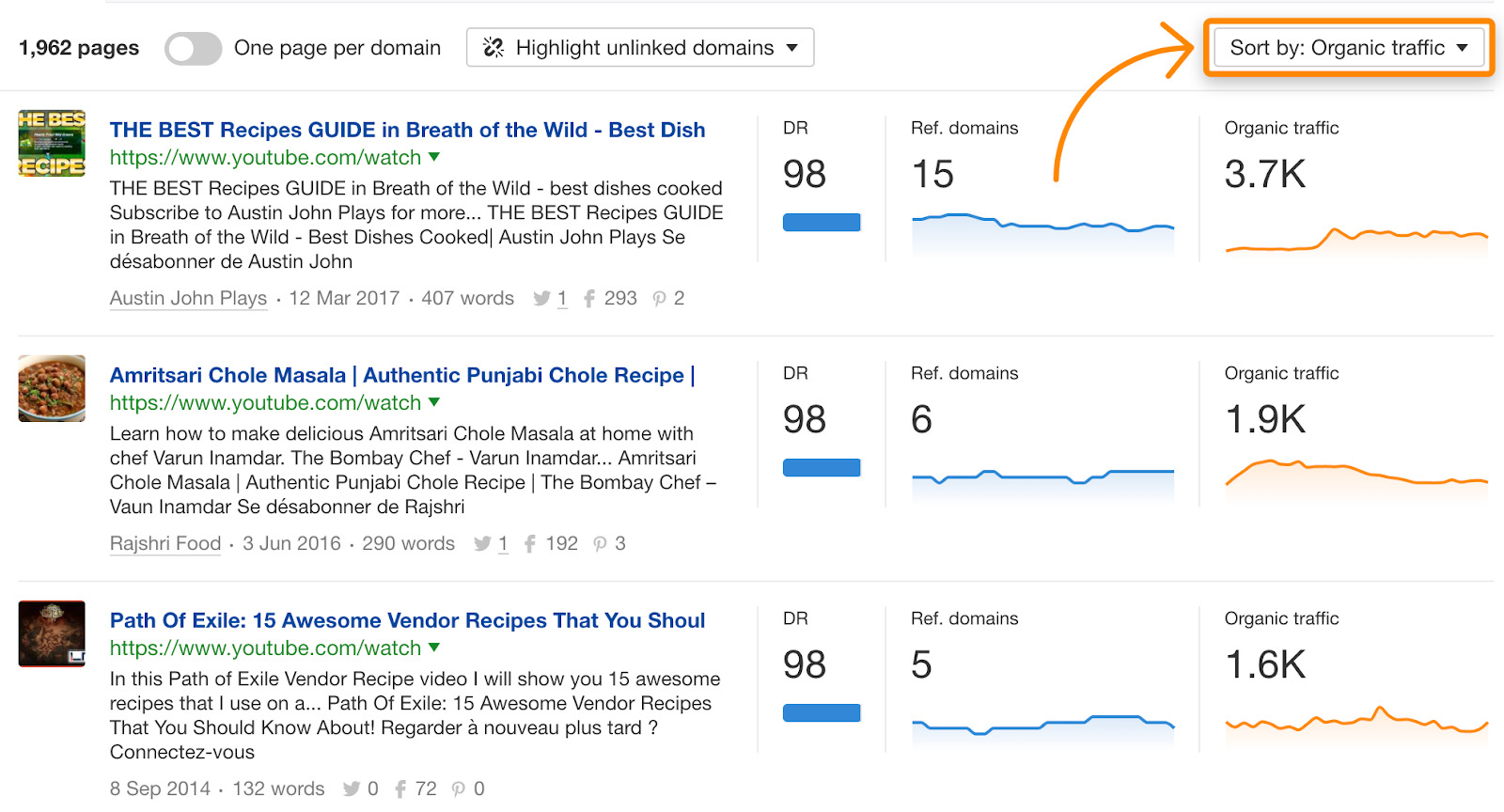Click the Twitter icon on the Amritsari Chole row
Image resolution: width=1504 pixels, height=812 pixels.
[x=482, y=544]
